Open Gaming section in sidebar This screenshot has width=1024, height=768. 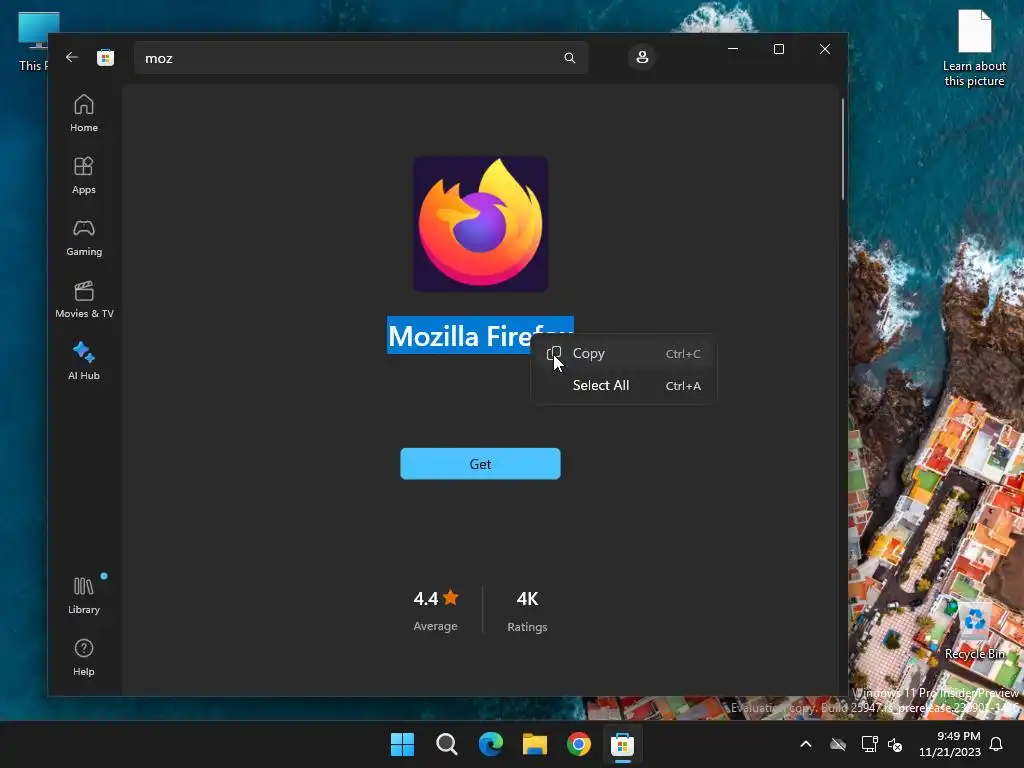coord(84,238)
